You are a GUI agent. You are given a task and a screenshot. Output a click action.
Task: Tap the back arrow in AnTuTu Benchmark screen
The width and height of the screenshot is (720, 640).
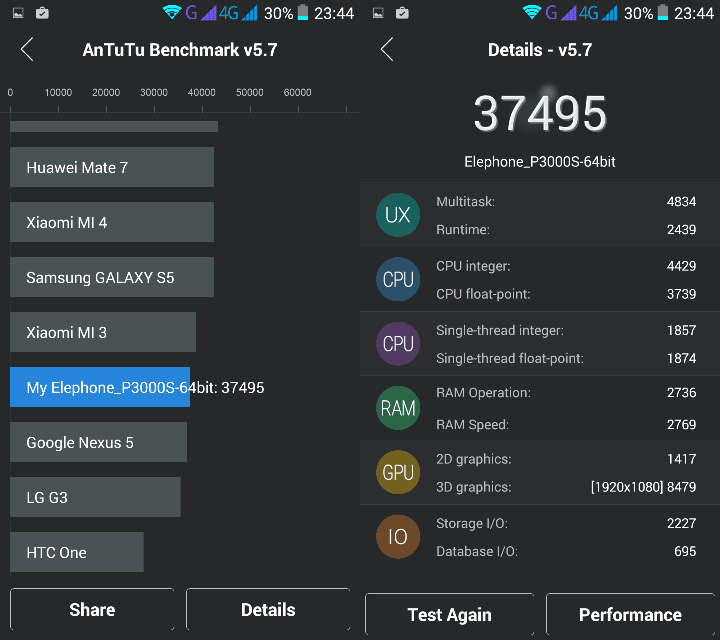[x=27, y=49]
